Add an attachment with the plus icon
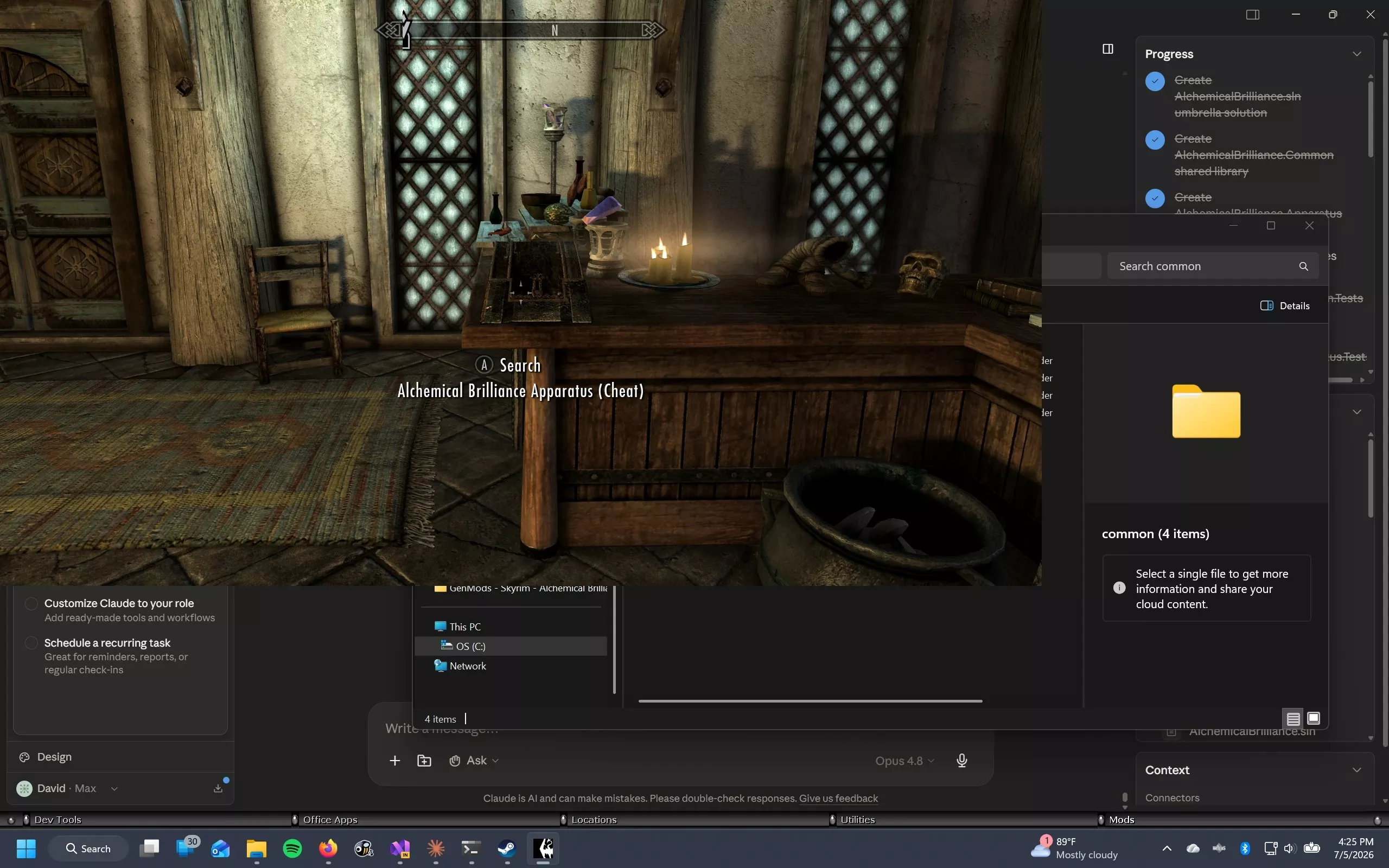This screenshot has width=1389, height=868. [395, 761]
